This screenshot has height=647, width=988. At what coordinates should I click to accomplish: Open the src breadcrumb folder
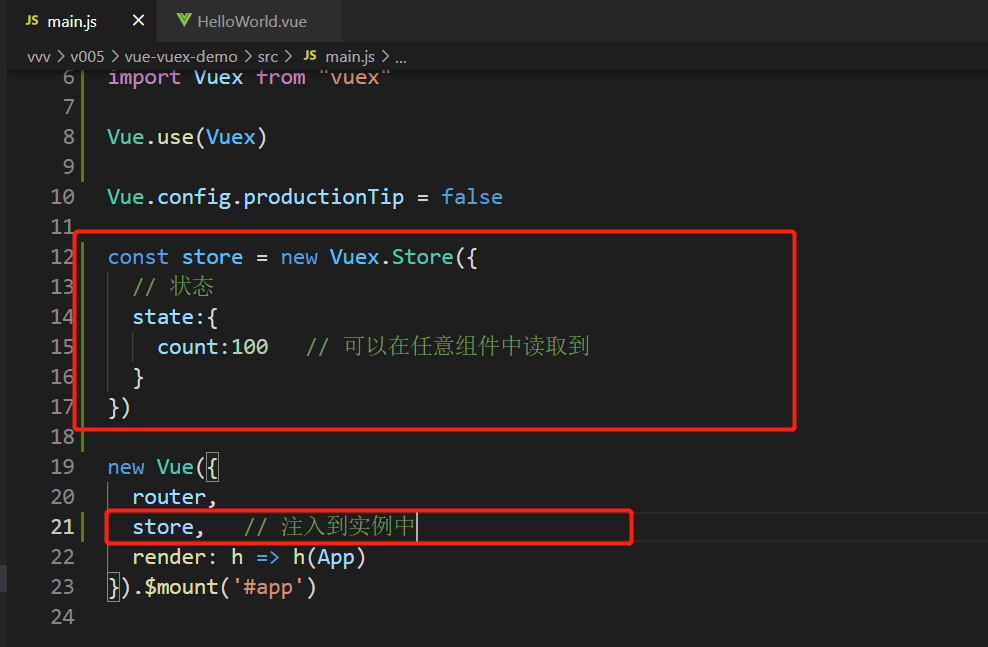(x=268, y=57)
